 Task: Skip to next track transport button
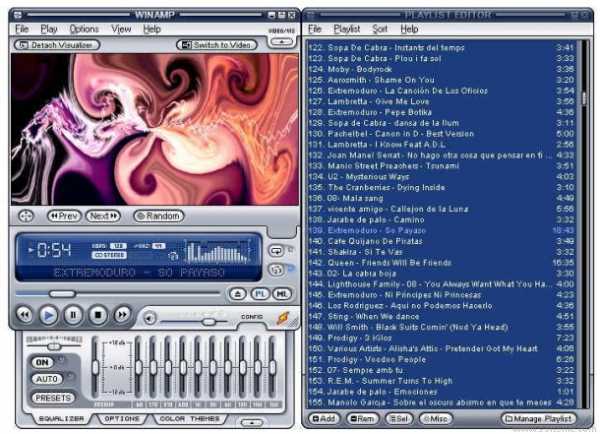(x=122, y=315)
